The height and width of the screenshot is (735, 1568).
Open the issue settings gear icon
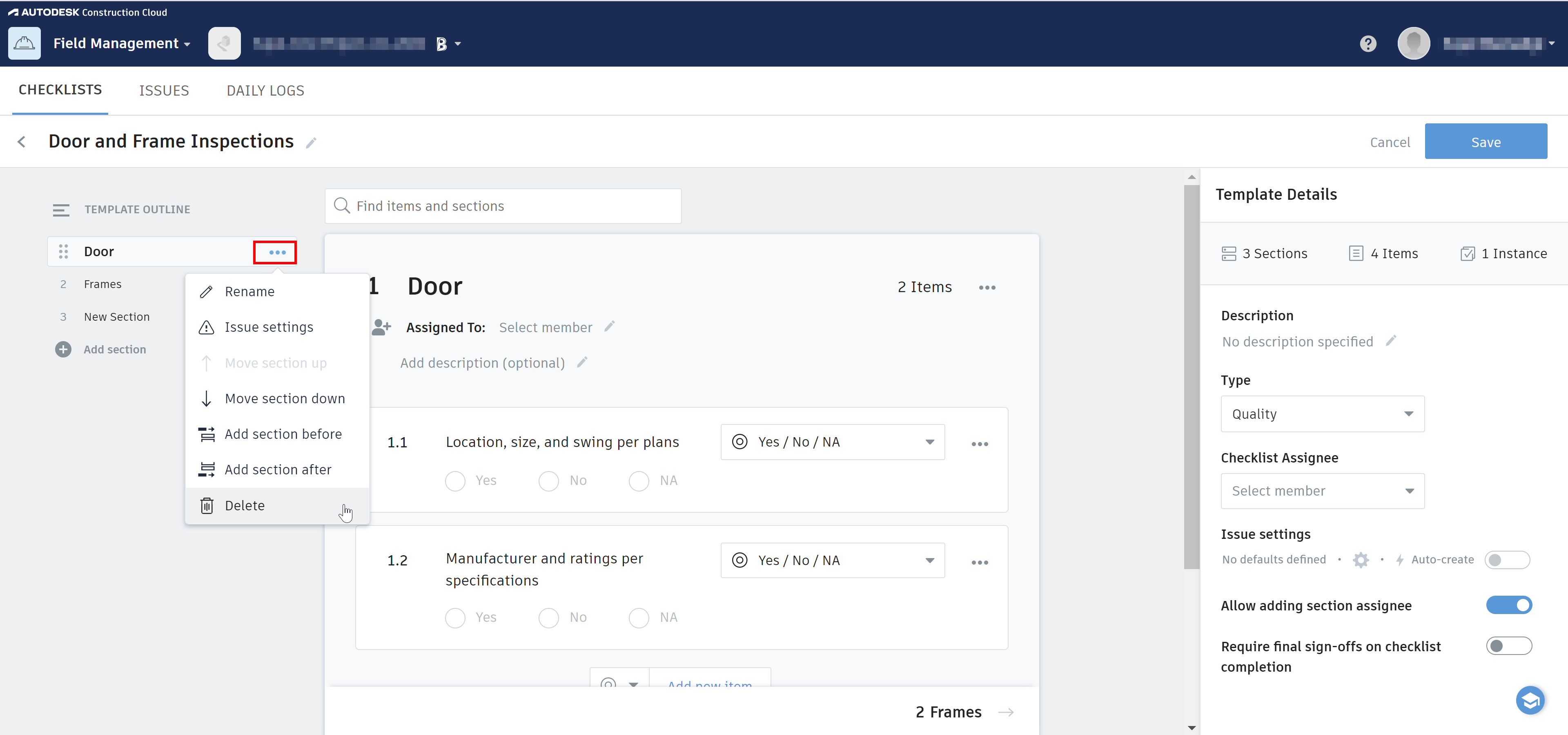1361,560
